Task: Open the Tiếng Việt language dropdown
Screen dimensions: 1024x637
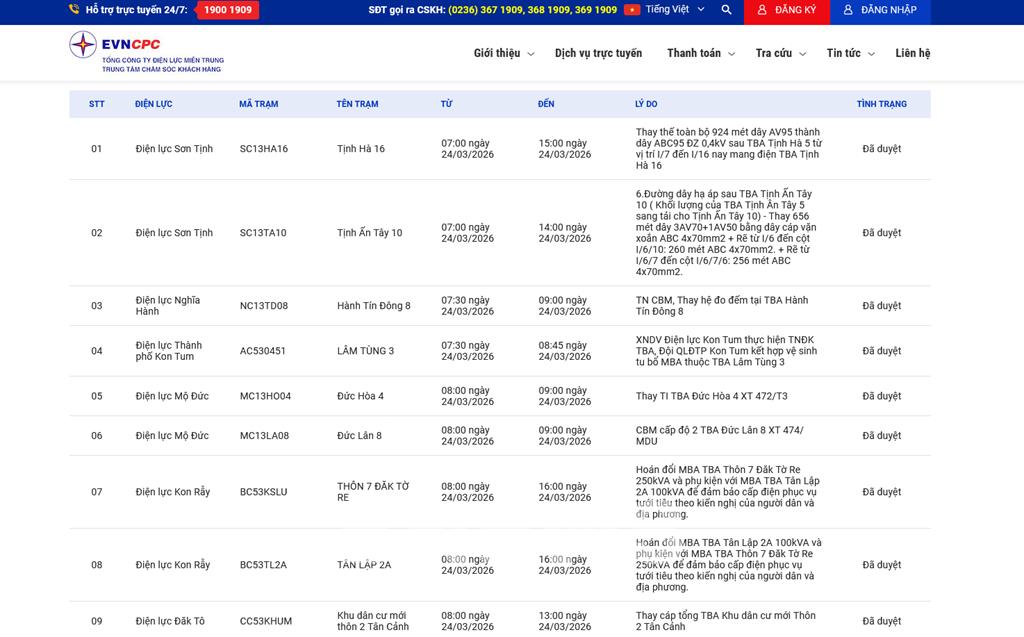Action: pos(675,10)
